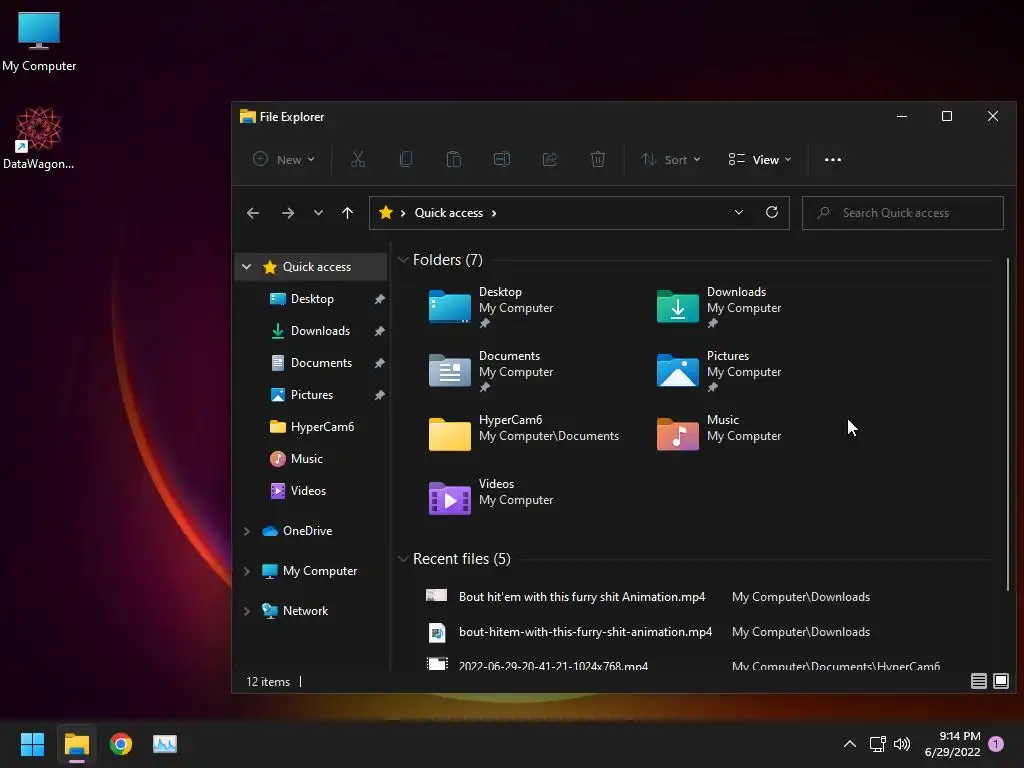Screen dimensions: 1024x768
Task: Open the Sort dropdown menu
Action: click(x=671, y=159)
